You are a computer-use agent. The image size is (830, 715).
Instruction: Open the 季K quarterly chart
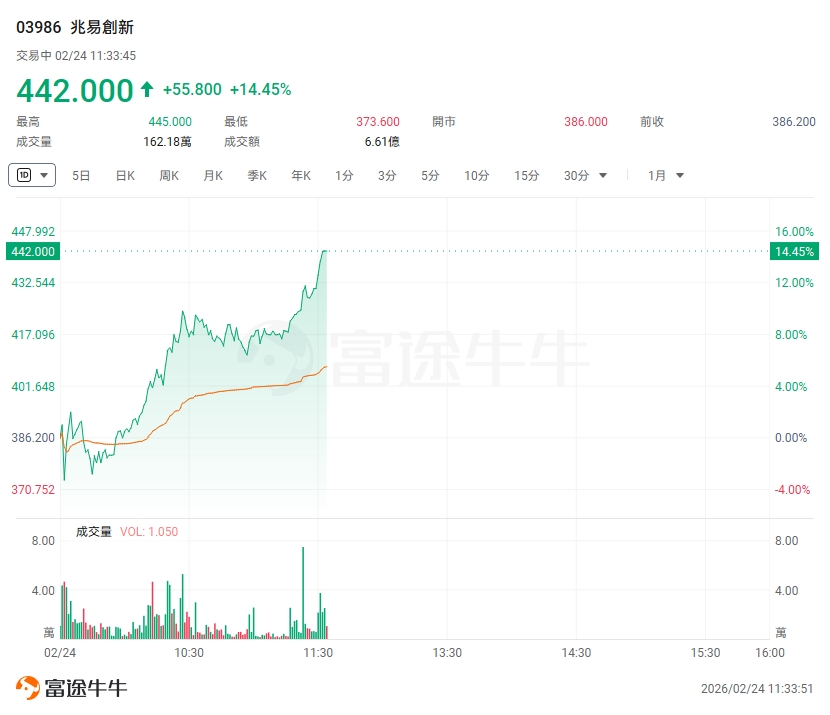click(257, 176)
